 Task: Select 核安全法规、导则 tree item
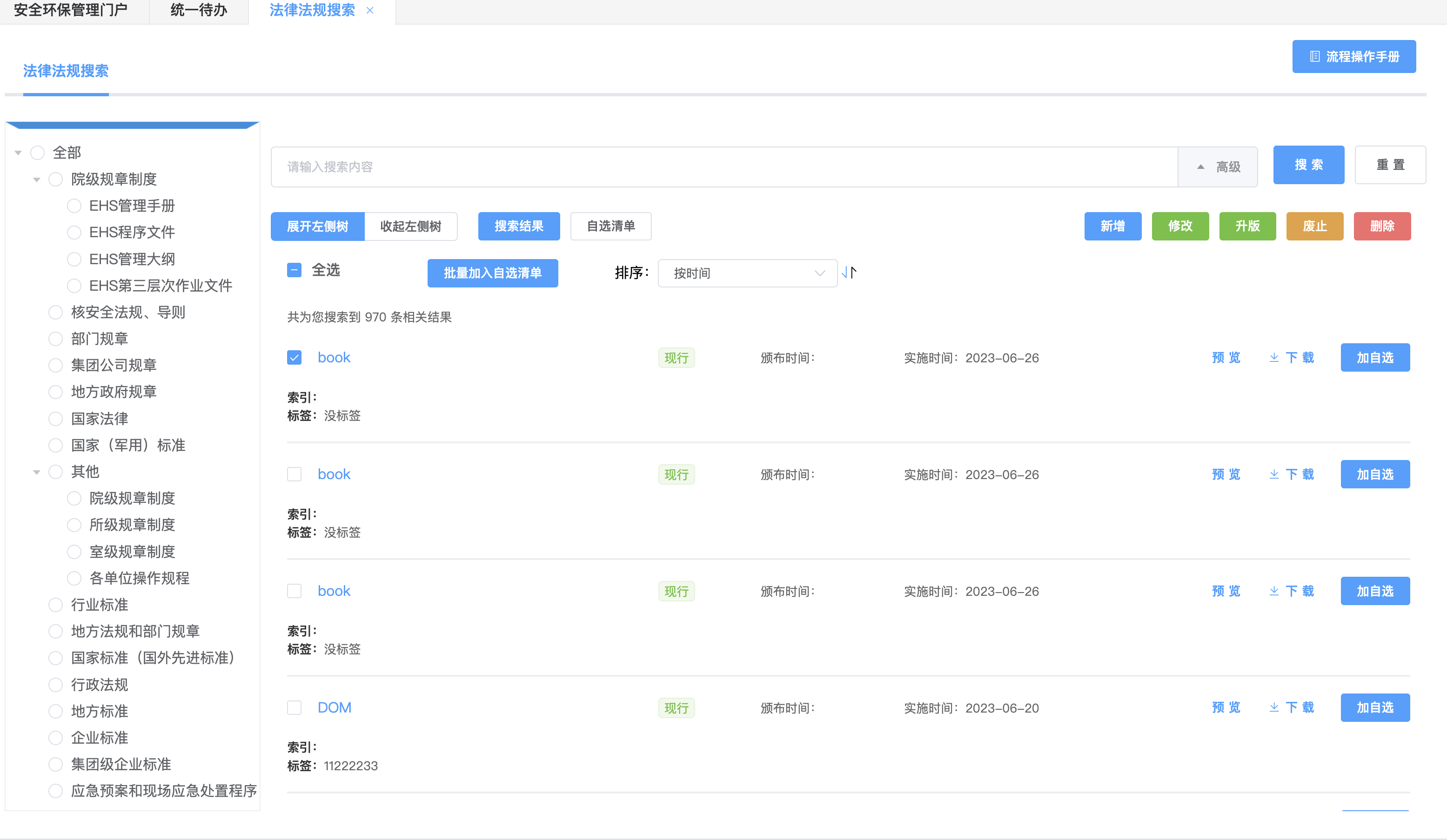click(128, 313)
